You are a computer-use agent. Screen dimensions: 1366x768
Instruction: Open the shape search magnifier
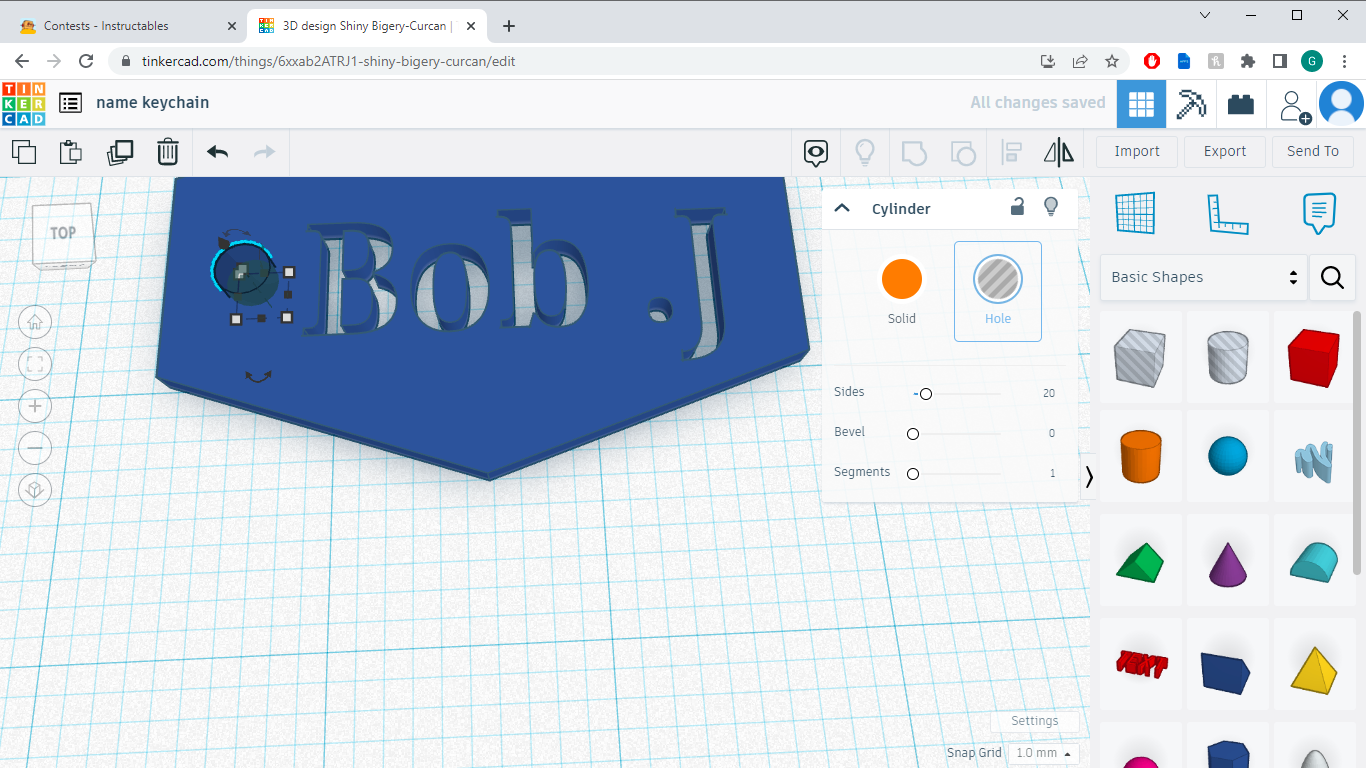[x=1332, y=277]
